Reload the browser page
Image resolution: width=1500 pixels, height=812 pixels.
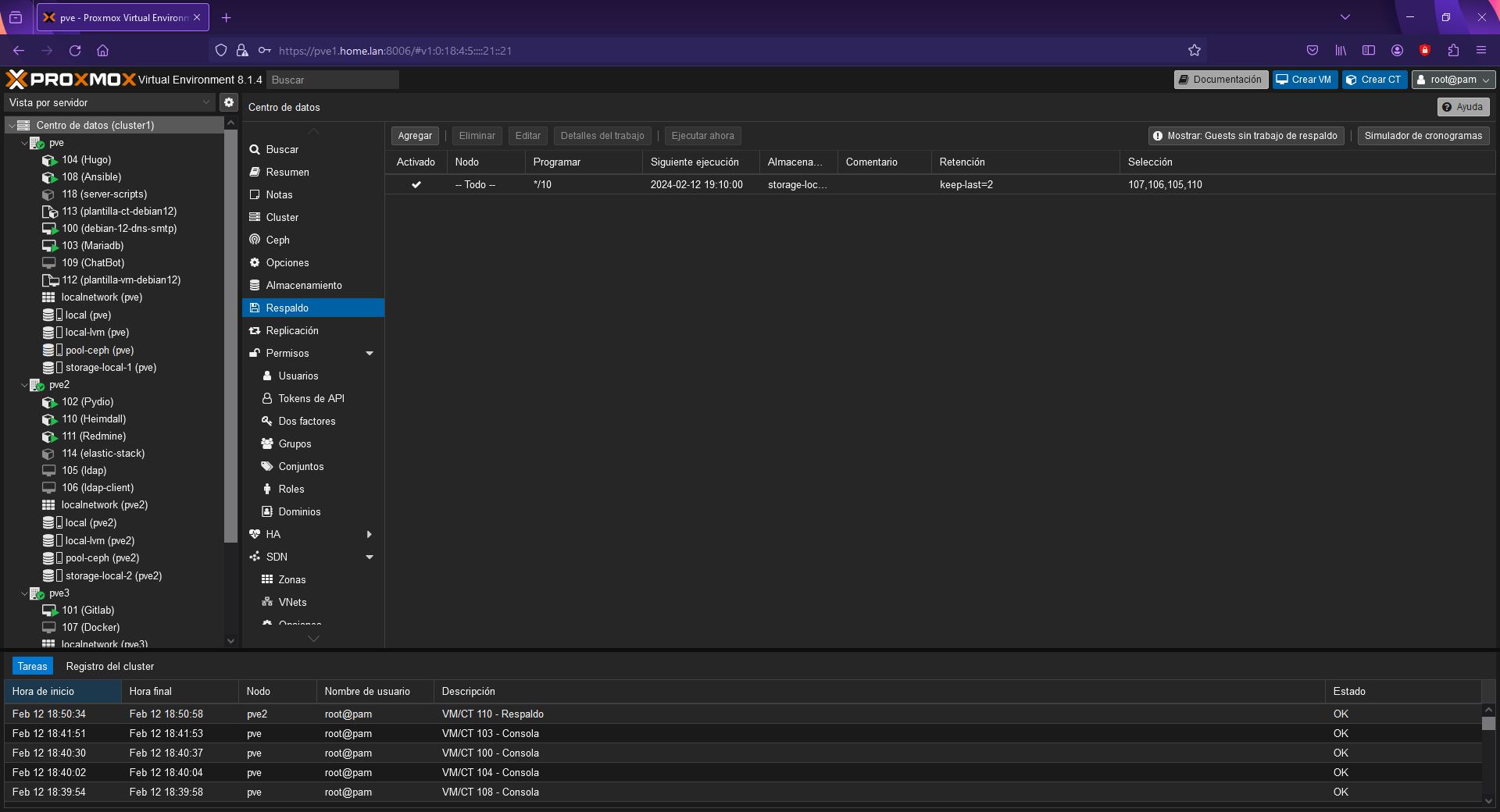click(x=75, y=51)
